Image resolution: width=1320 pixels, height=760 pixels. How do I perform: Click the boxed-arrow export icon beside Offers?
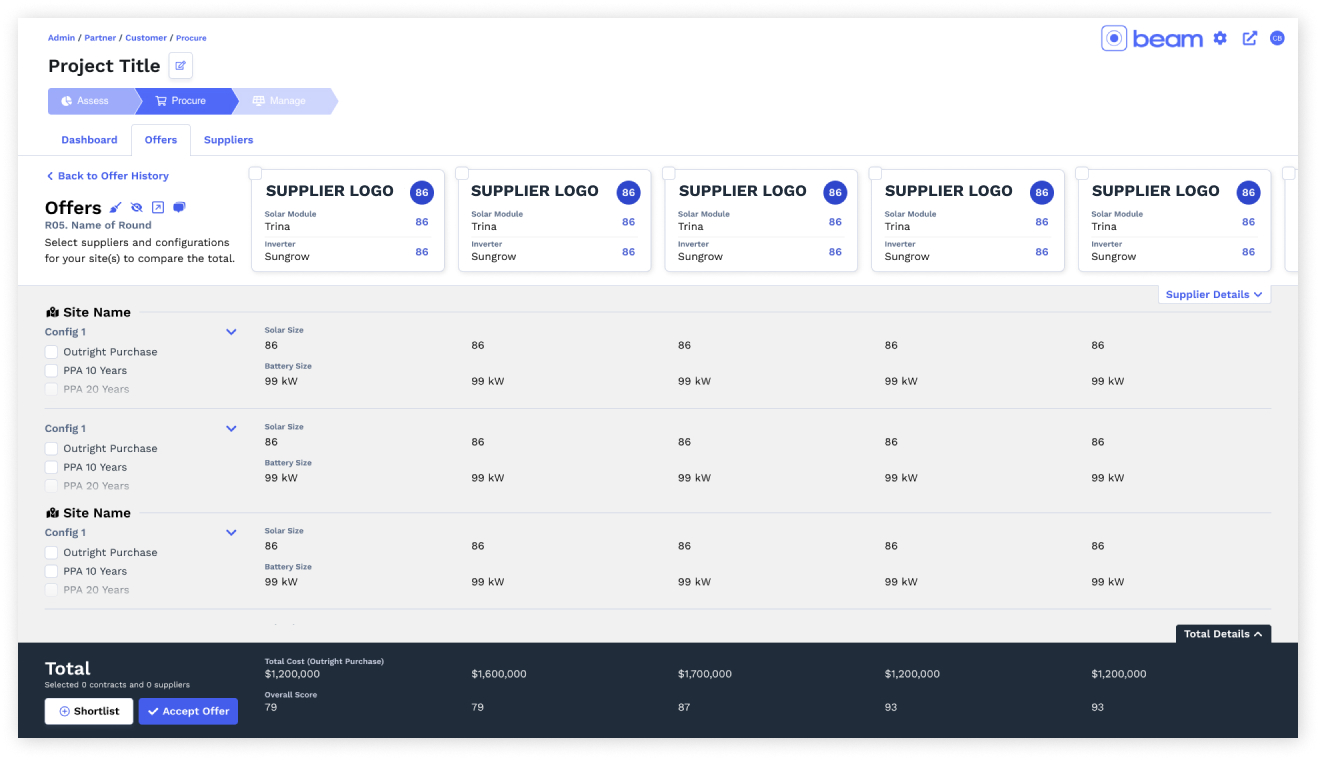tap(158, 207)
